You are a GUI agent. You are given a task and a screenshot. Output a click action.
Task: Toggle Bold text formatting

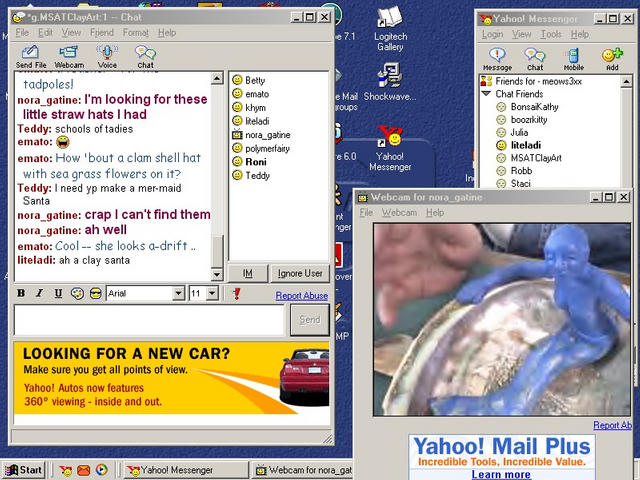point(21,293)
